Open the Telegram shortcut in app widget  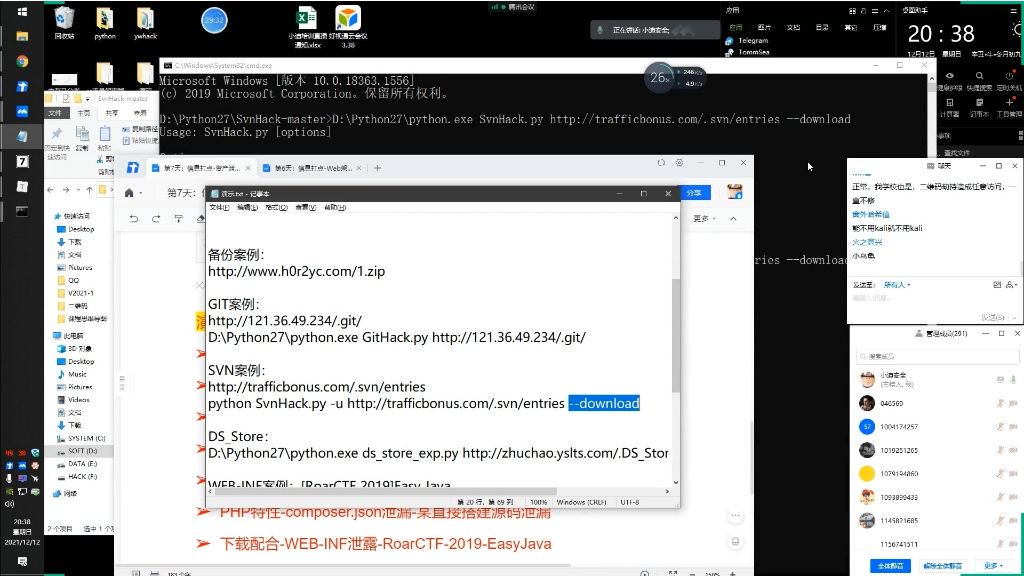pos(746,40)
